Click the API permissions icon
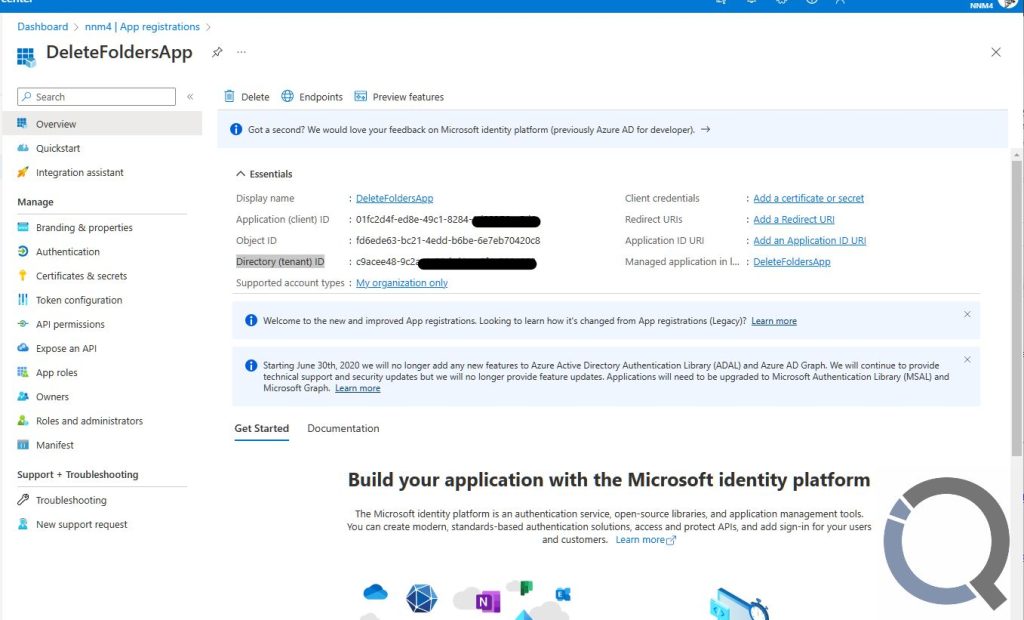The height and width of the screenshot is (620, 1024). coord(23,324)
